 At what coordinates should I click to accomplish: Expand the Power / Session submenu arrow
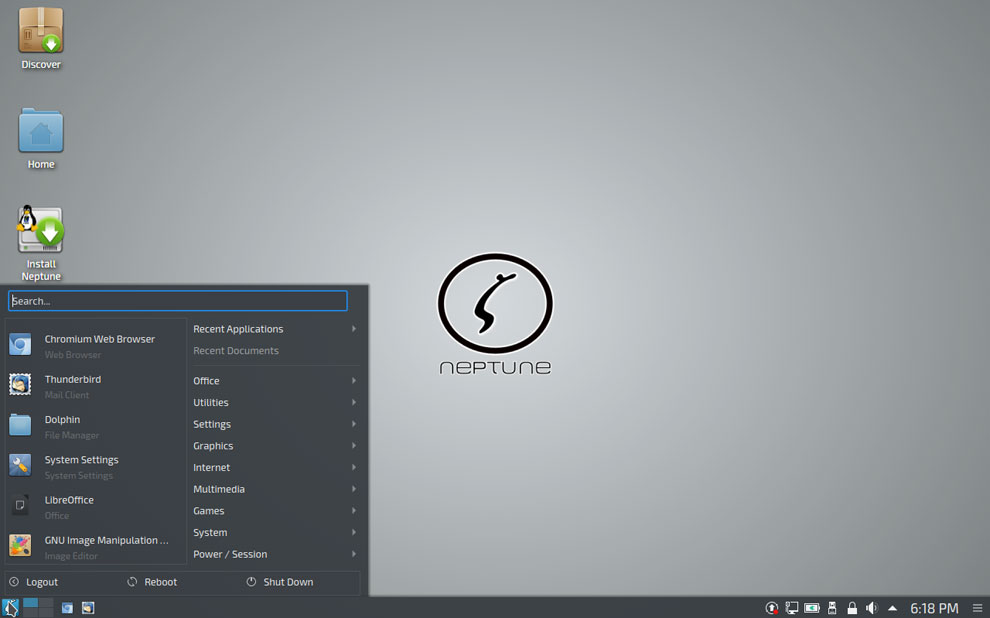(x=354, y=554)
